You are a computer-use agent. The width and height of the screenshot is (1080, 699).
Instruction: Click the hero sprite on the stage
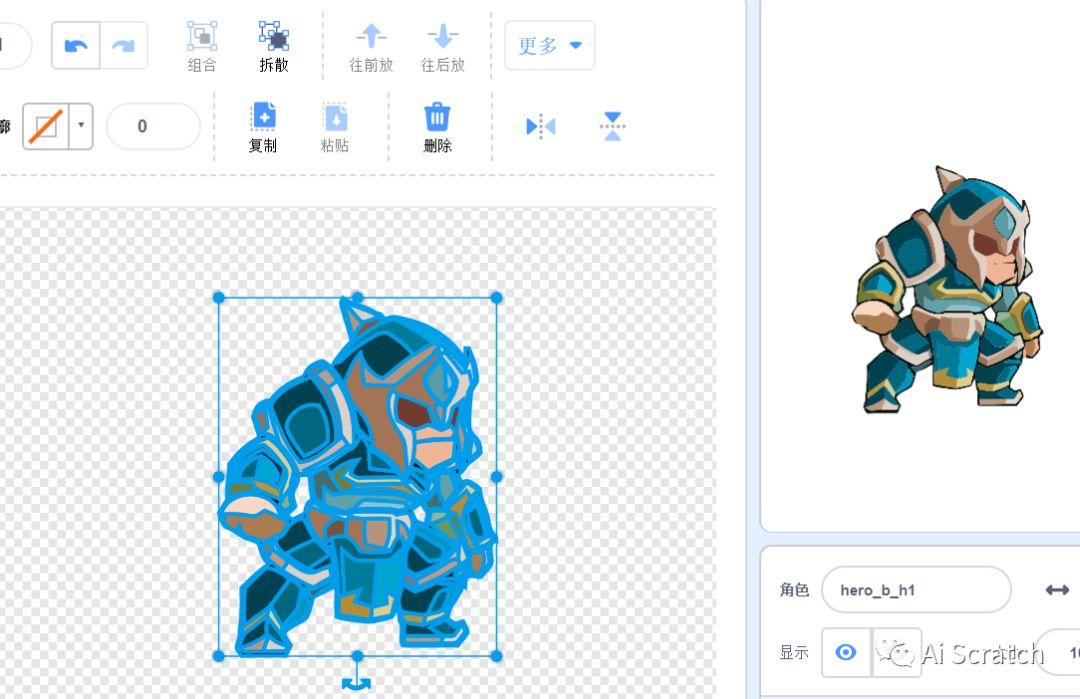point(947,289)
